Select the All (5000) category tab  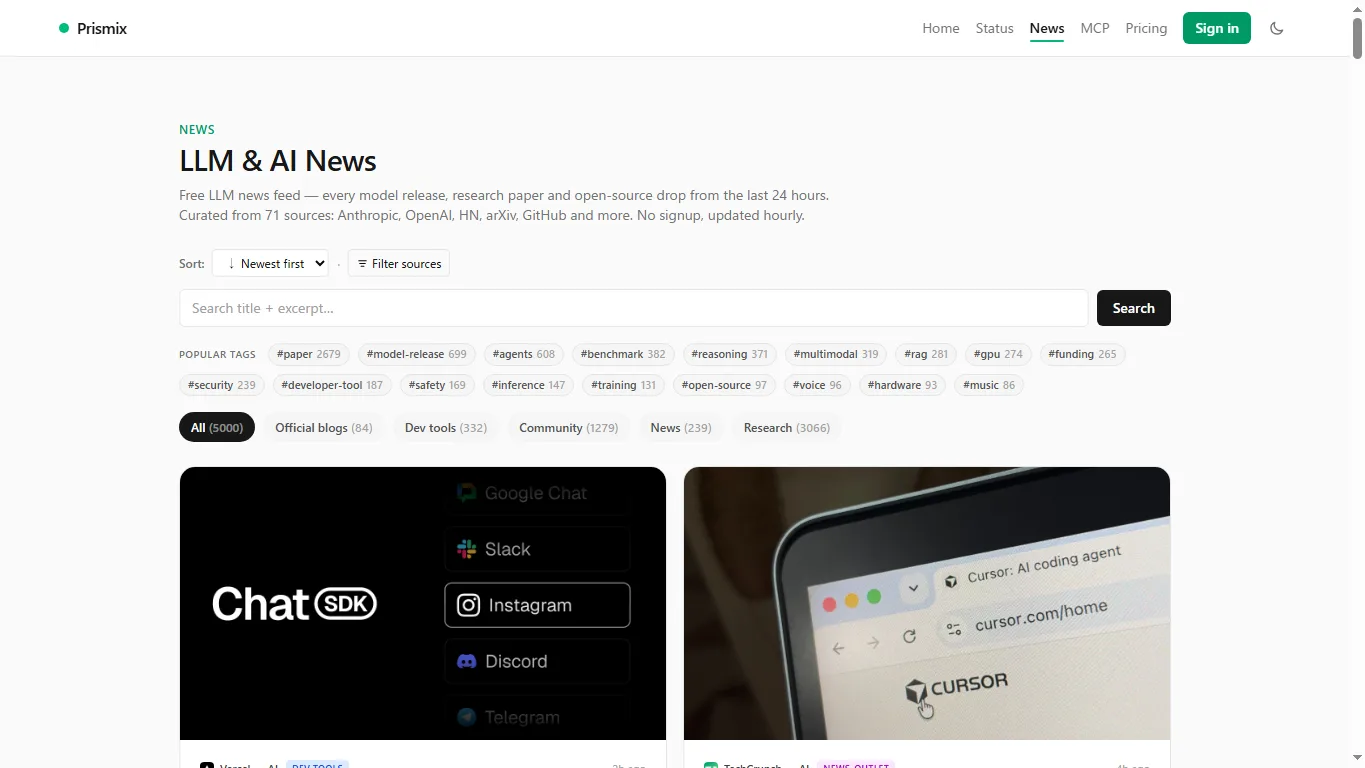(x=217, y=427)
